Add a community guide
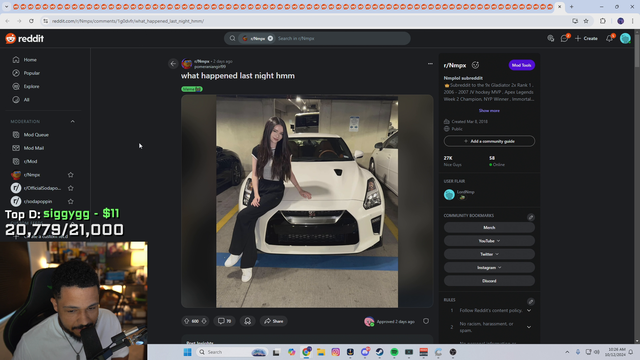Image resolution: width=640 pixels, height=360 pixels. [x=489, y=141]
